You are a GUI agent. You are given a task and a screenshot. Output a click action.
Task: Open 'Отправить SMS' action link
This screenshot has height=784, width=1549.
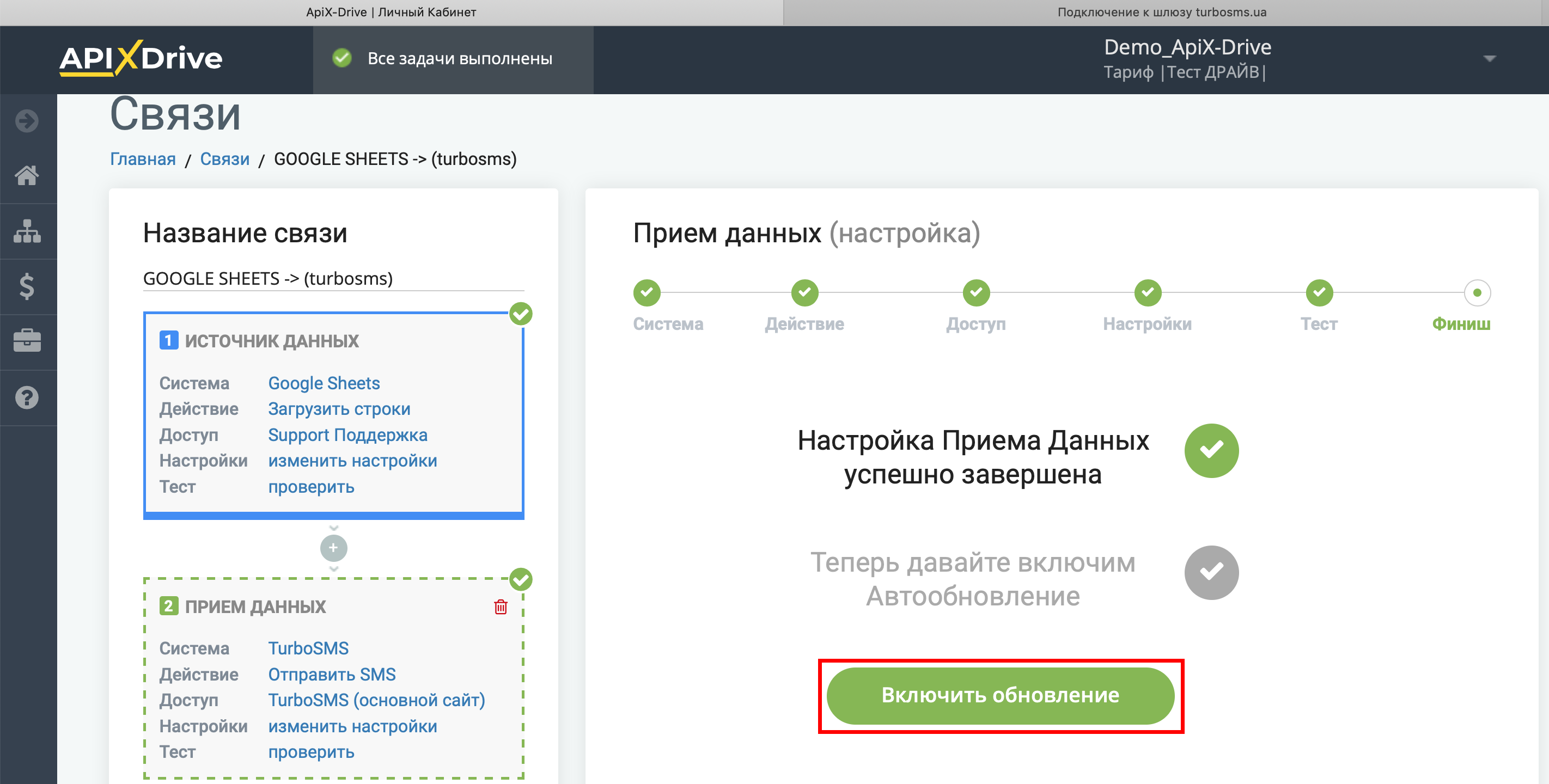point(331,674)
